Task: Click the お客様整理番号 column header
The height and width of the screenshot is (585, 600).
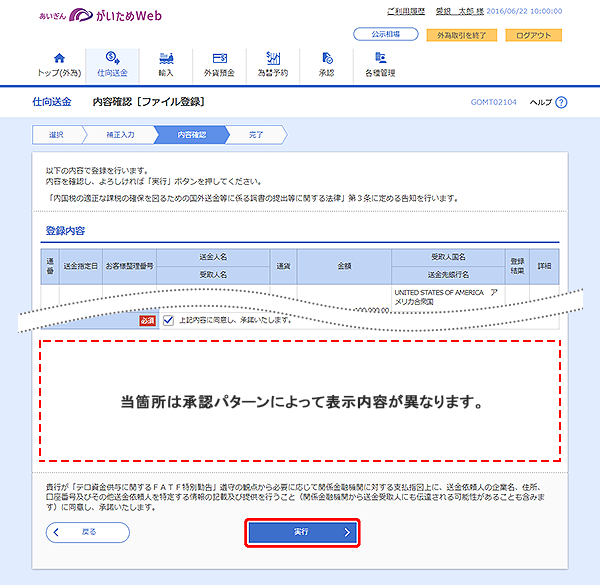Action: (129, 266)
